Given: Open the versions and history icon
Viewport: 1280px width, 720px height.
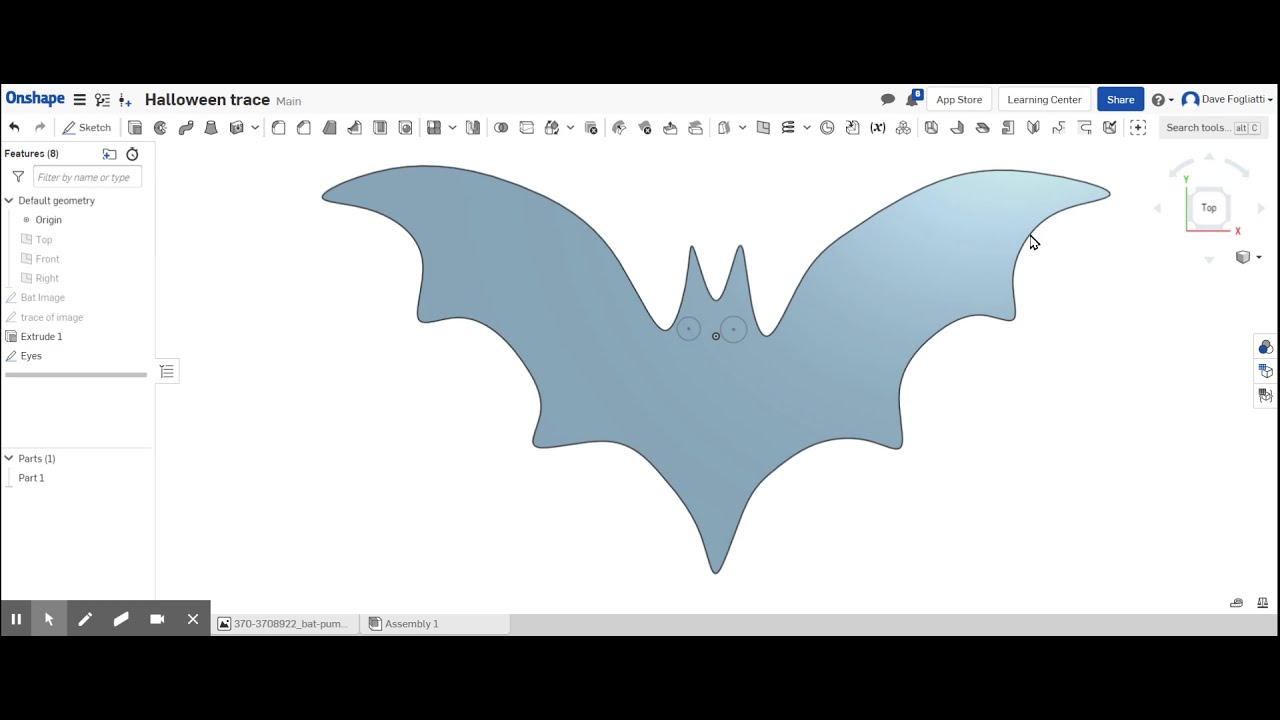Looking at the screenshot, I should 102,100.
